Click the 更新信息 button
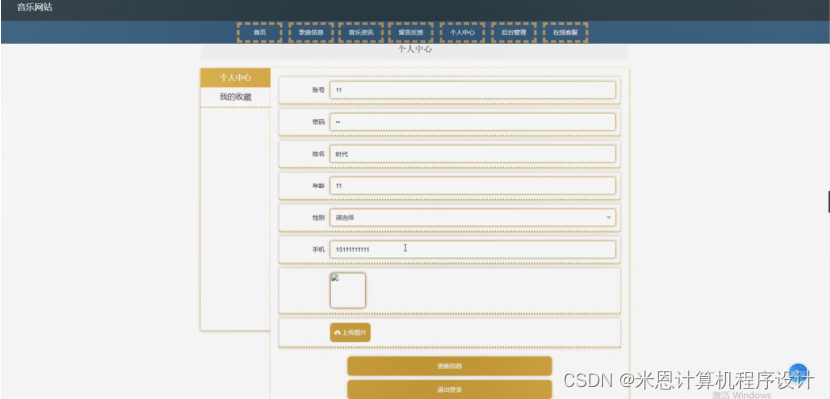The height and width of the screenshot is (399, 830). click(449, 366)
